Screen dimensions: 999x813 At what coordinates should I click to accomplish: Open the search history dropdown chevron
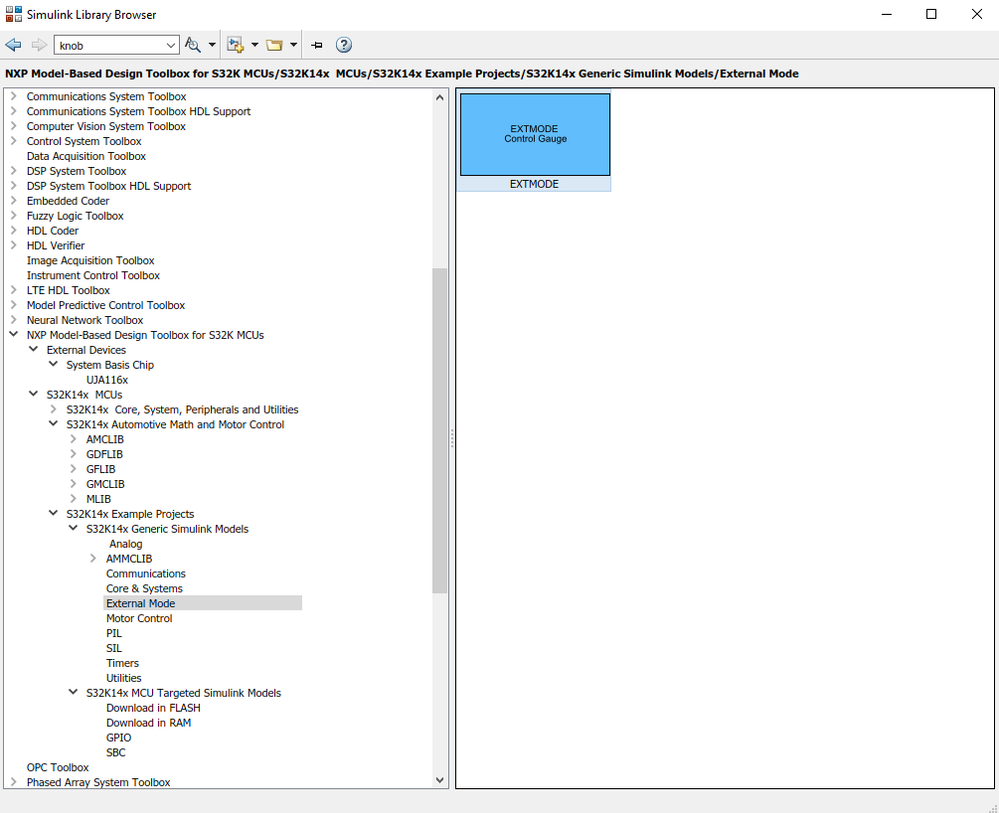pyautogui.click(x=171, y=45)
